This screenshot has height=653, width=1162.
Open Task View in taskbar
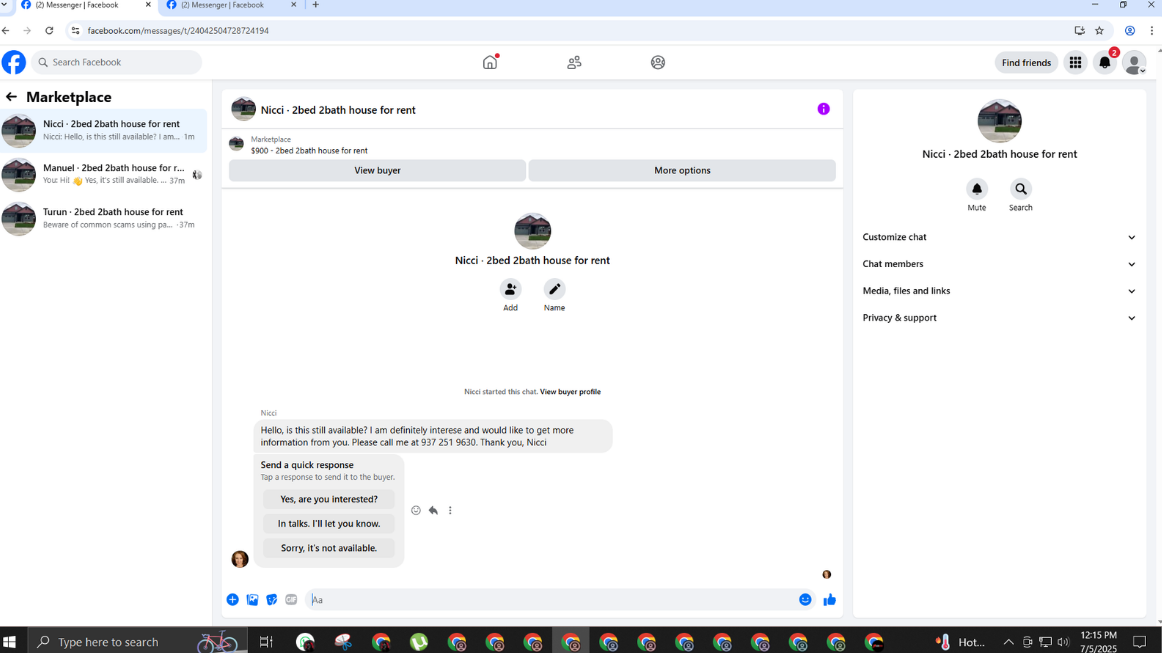pos(266,642)
